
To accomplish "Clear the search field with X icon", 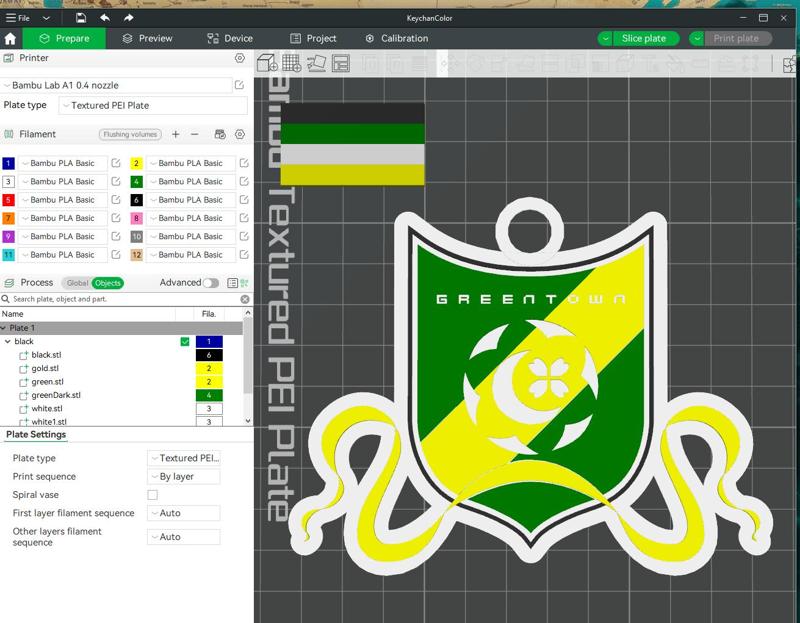I will pos(245,299).
